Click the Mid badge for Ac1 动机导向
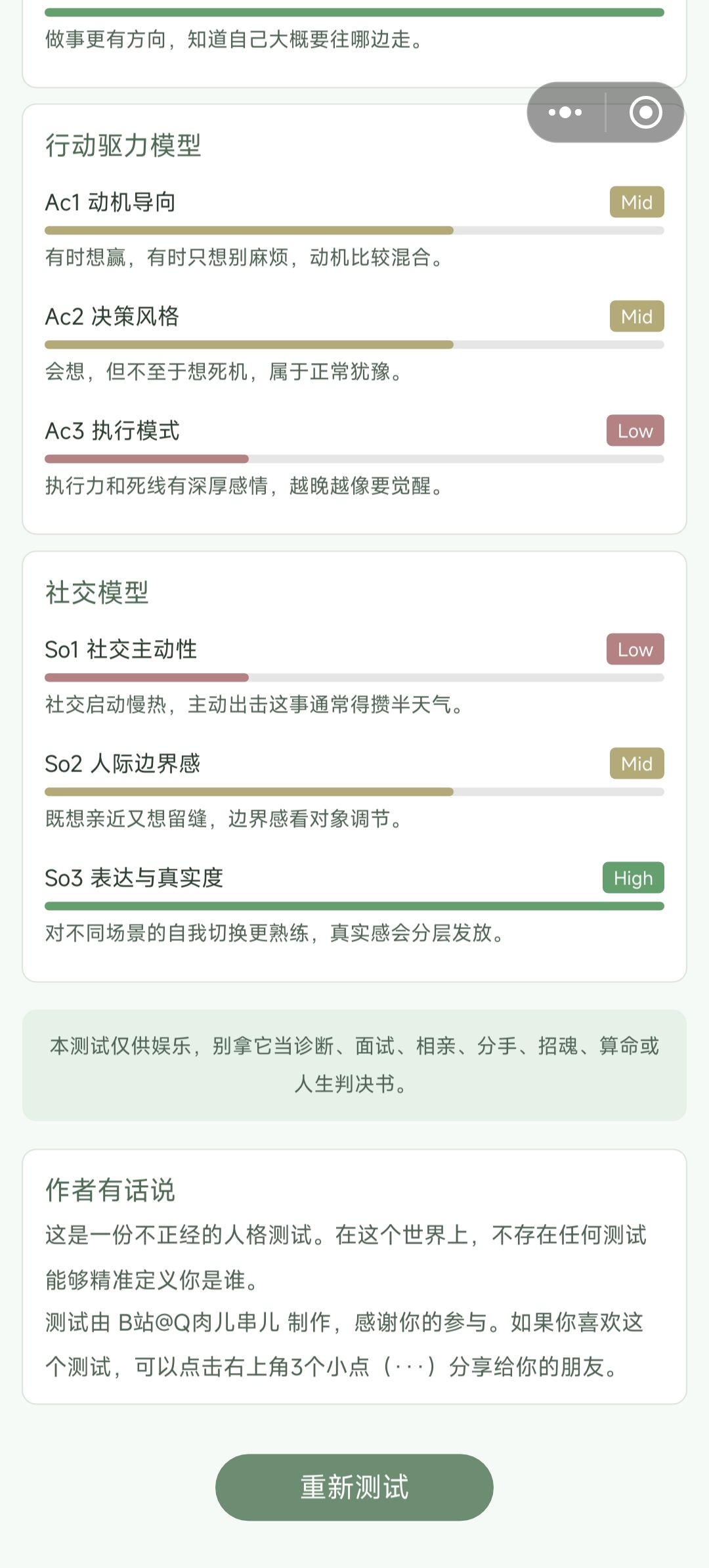 [x=637, y=202]
